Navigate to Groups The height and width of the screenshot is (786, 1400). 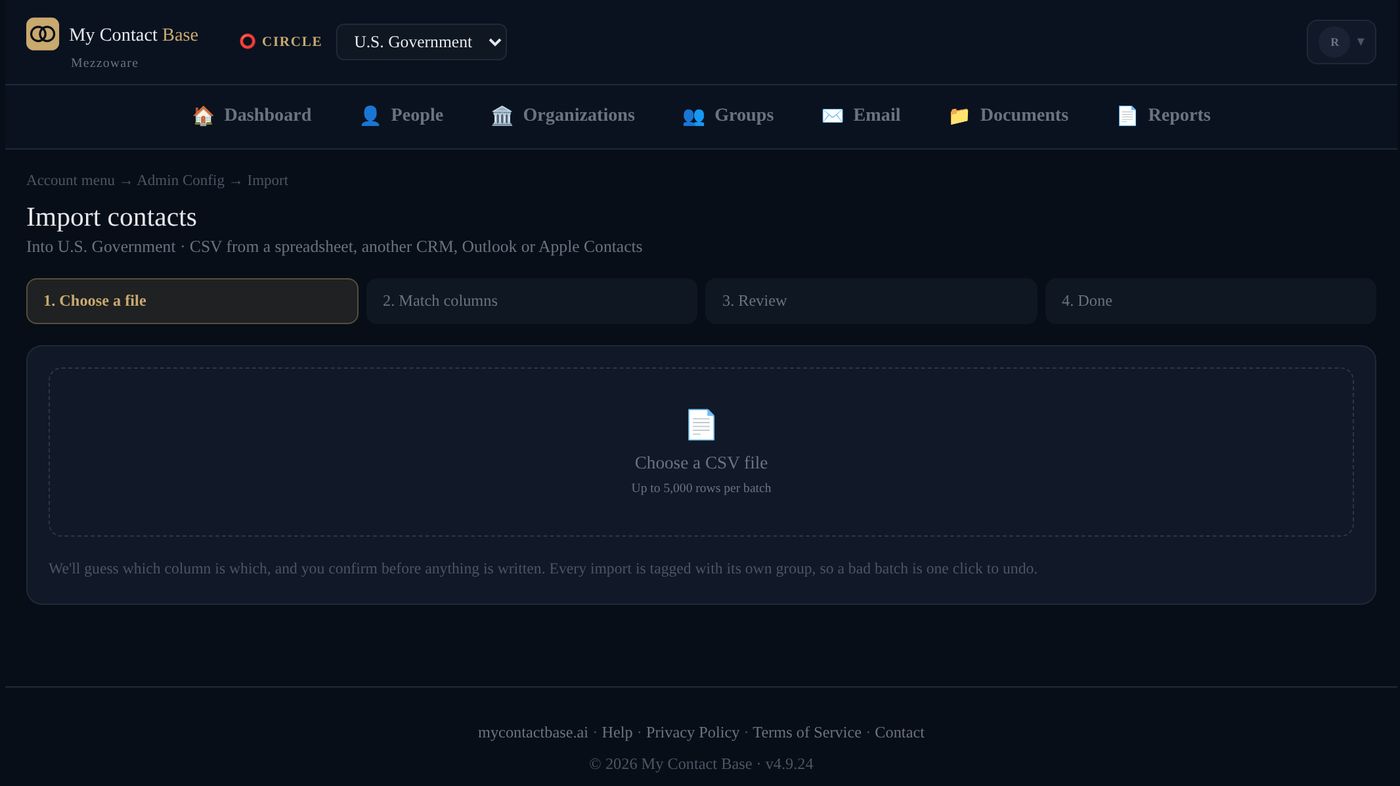(728, 115)
